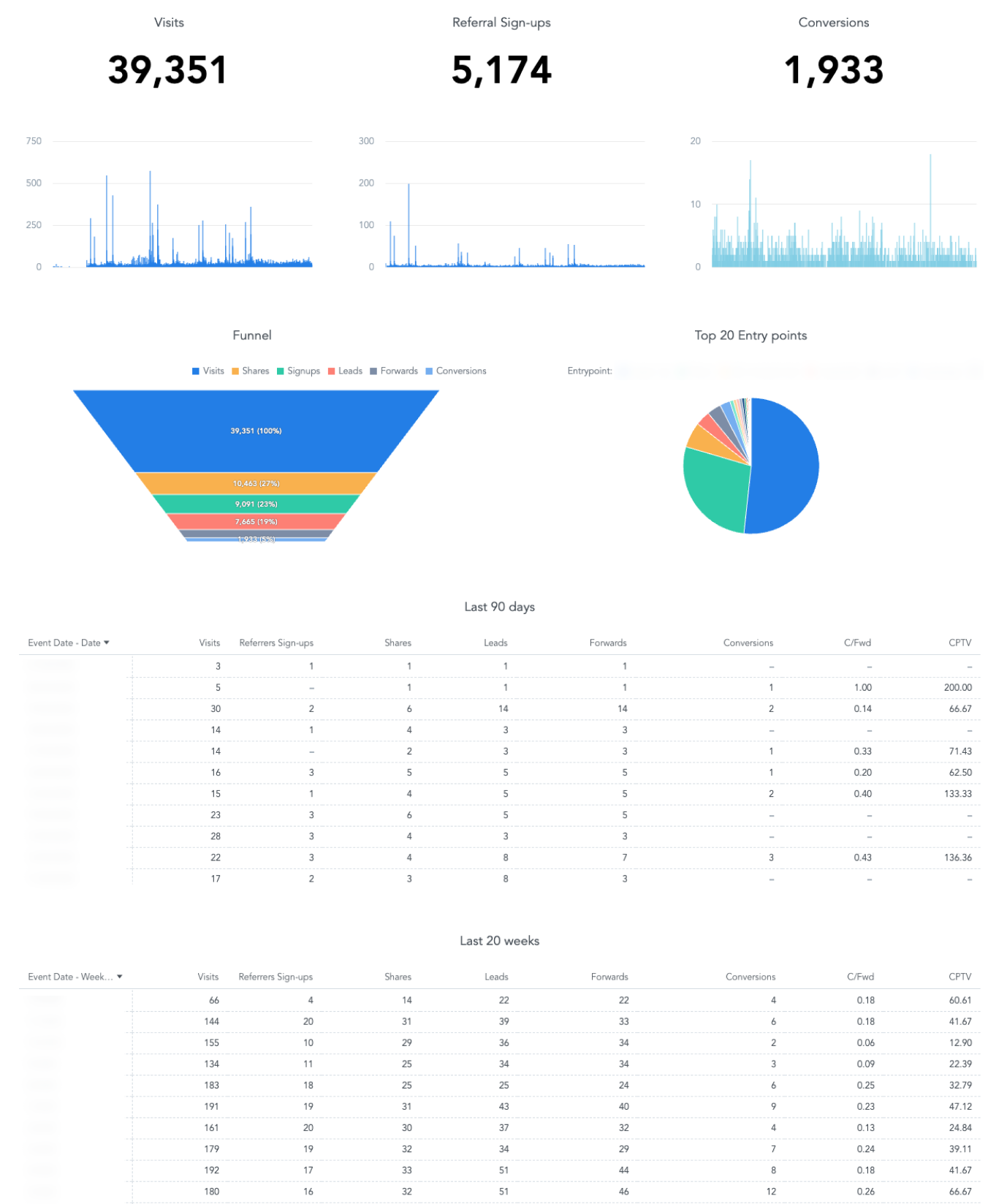Select the 9,091 (23%) funnel segment
Screen dimensions: 1007x1204
click(256, 504)
